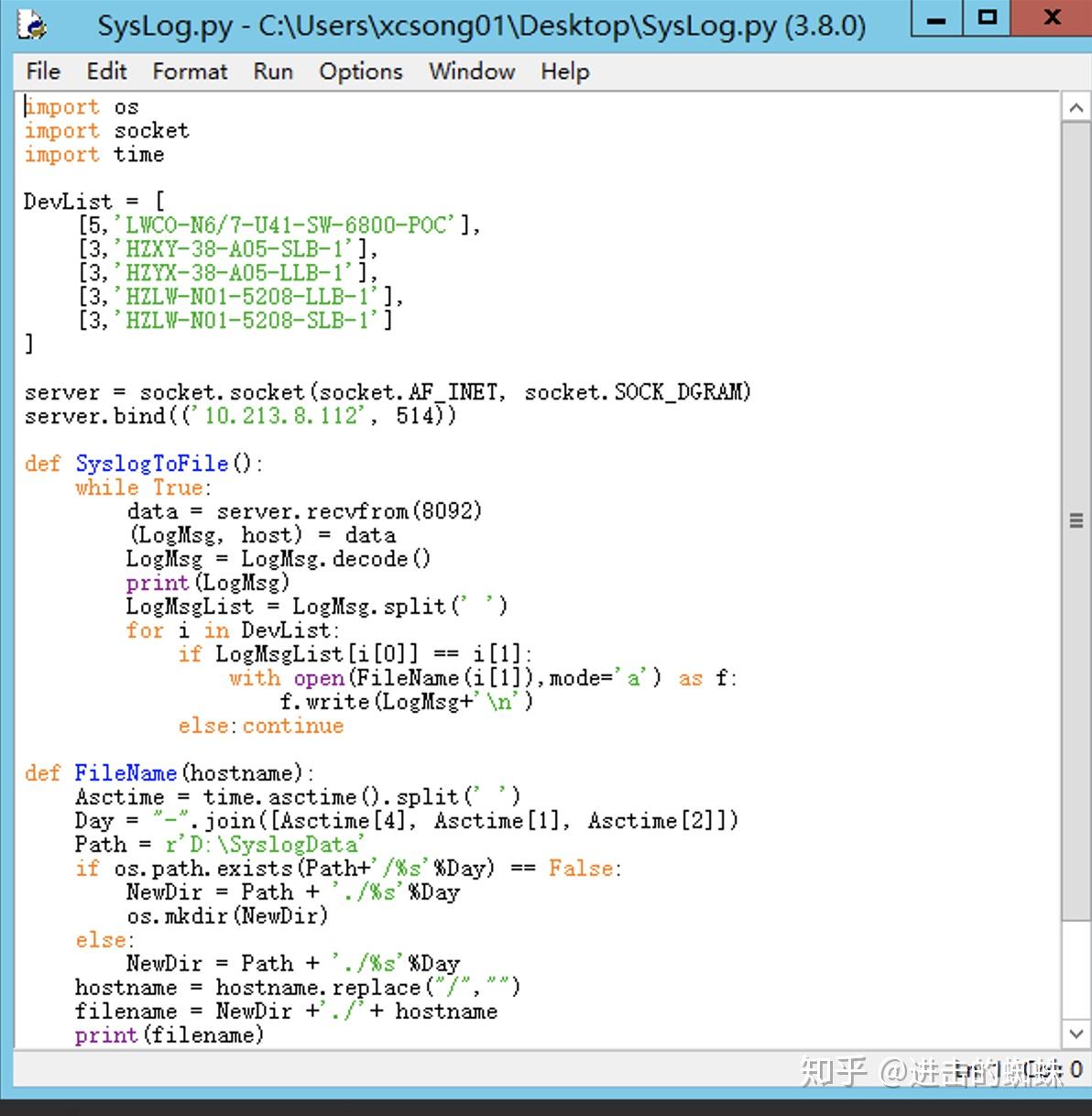Viewport: 1092px width, 1116px height.
Task: Click the scrollbar up arrow
Action: [1076, 107]
